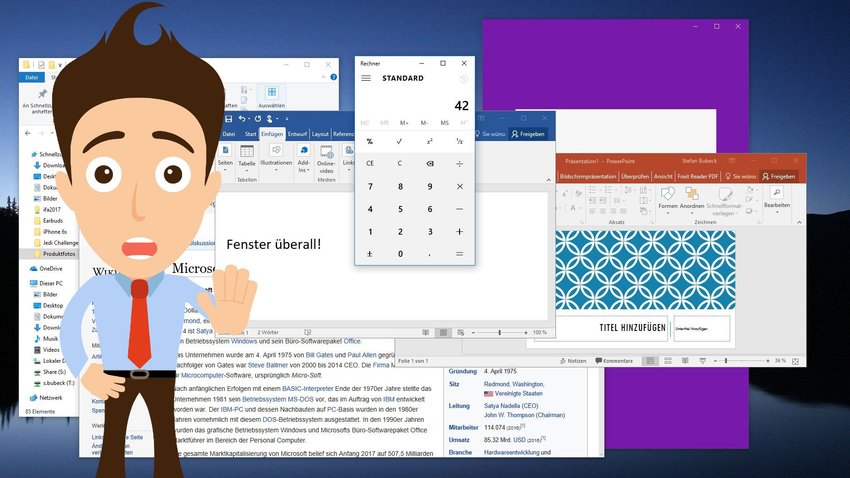This screenshot has width=850, height=478.
Task: Switch to Word's Datei tab
Action: tap(229, 134)
